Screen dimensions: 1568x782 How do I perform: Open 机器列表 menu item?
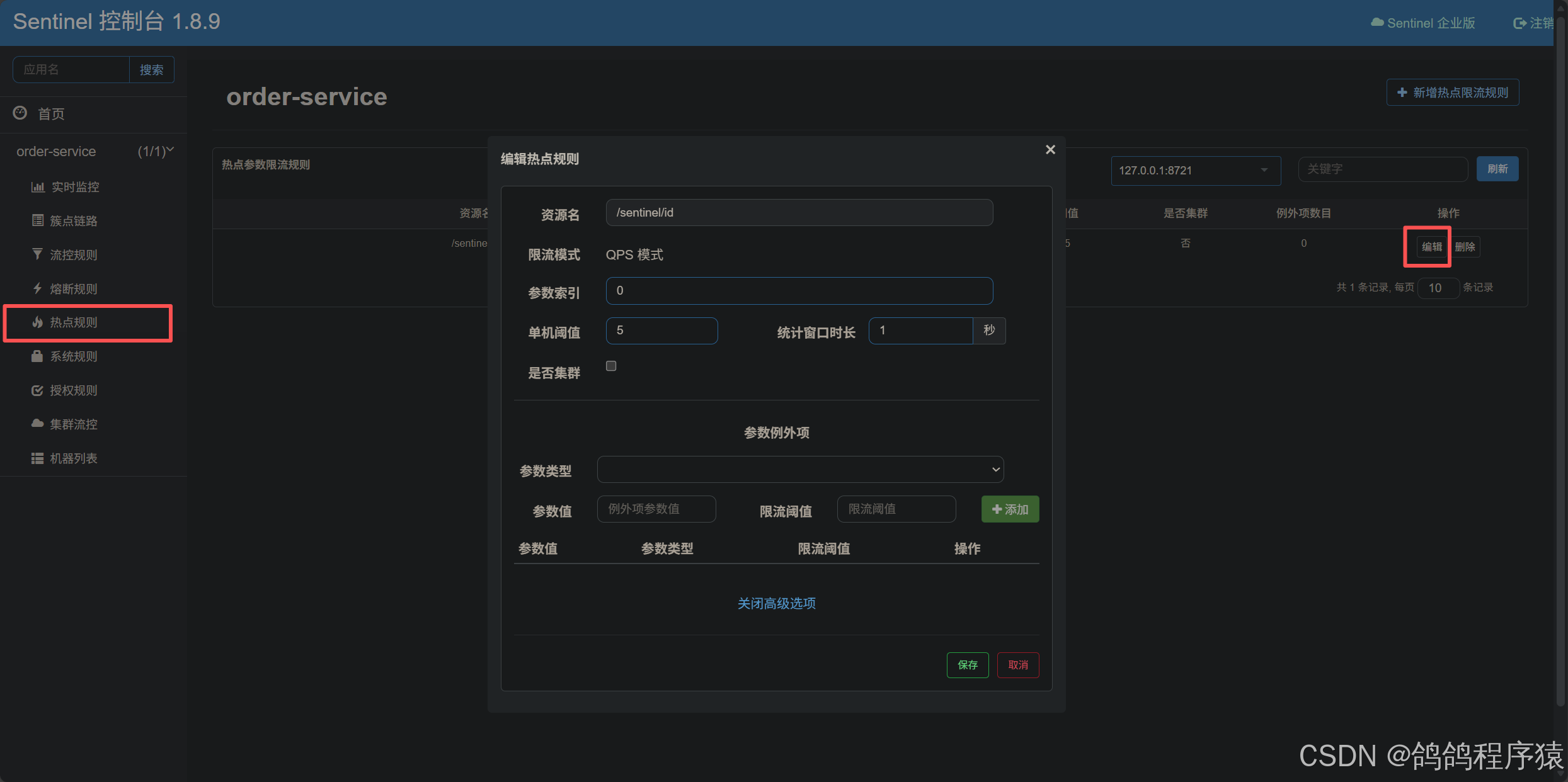[73, 458]
